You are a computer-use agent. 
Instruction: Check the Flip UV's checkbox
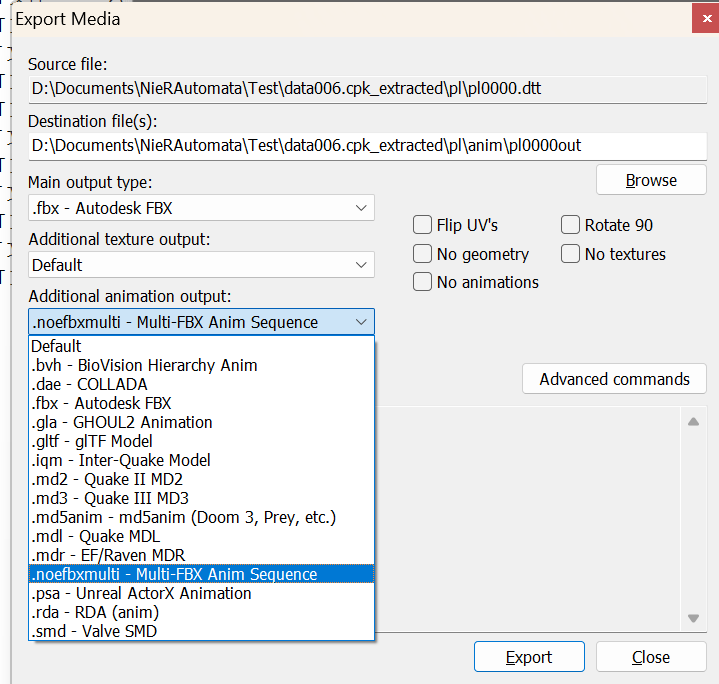[x=422, y=225]
